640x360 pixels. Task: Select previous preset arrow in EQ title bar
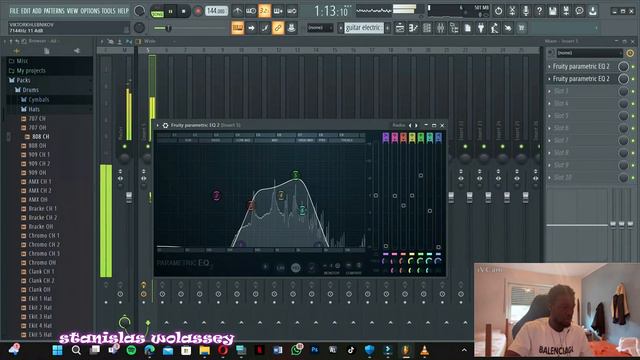pos(411,125)
